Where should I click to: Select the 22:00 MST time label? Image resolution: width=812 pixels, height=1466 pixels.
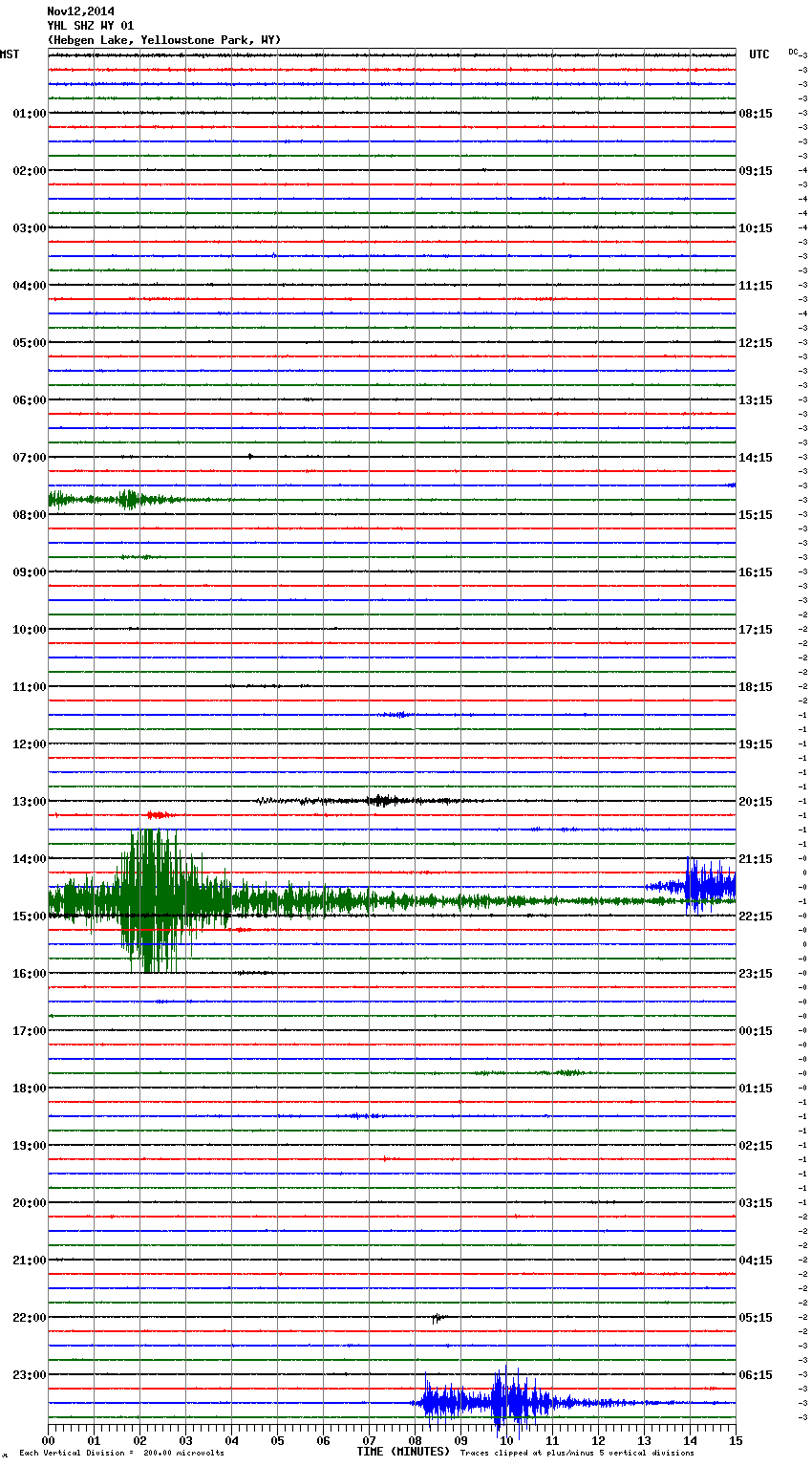point(29,1318)
